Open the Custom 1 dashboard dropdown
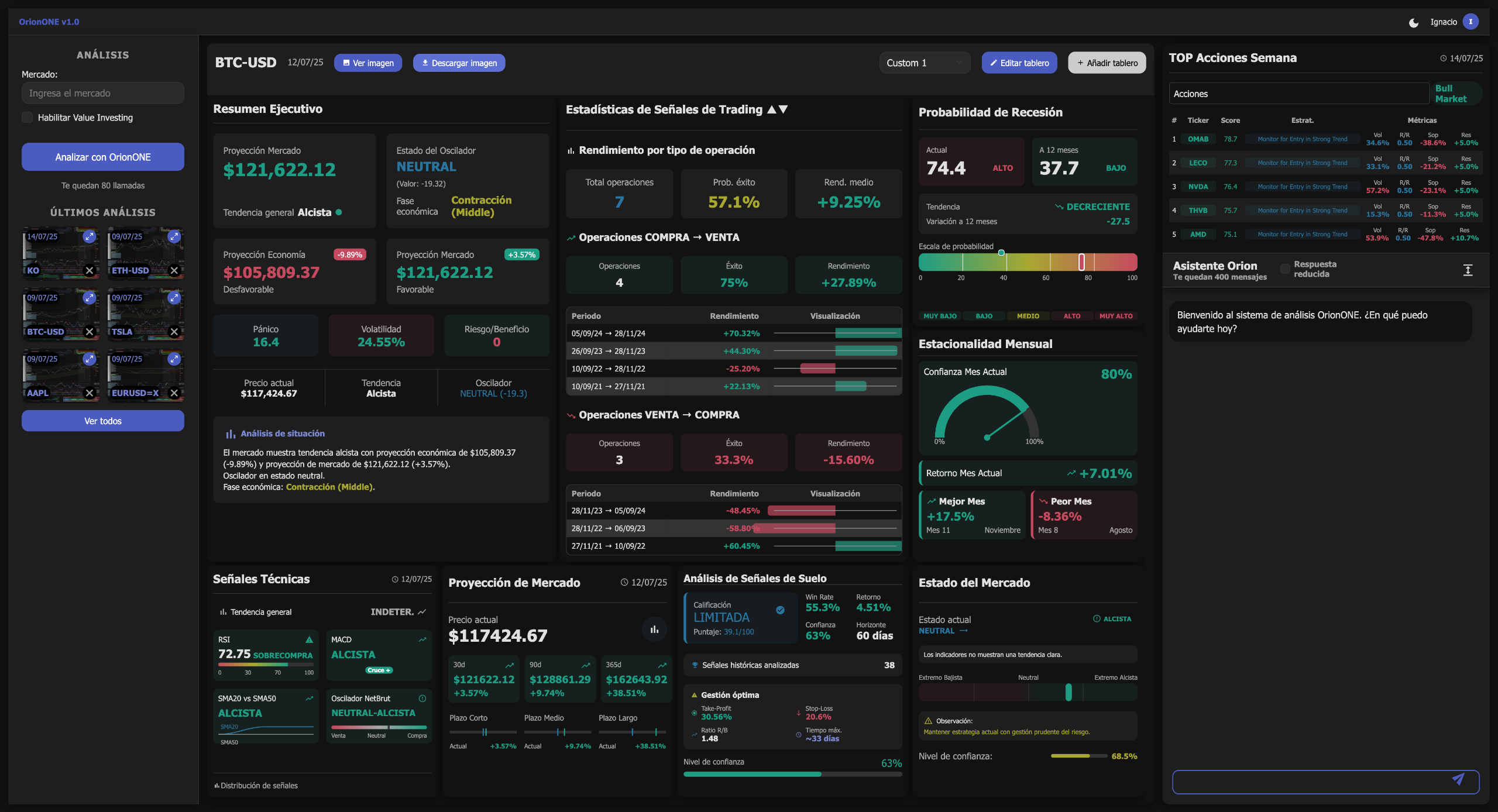The height and width of the screenshot is (812, 1498). [924, 63]
